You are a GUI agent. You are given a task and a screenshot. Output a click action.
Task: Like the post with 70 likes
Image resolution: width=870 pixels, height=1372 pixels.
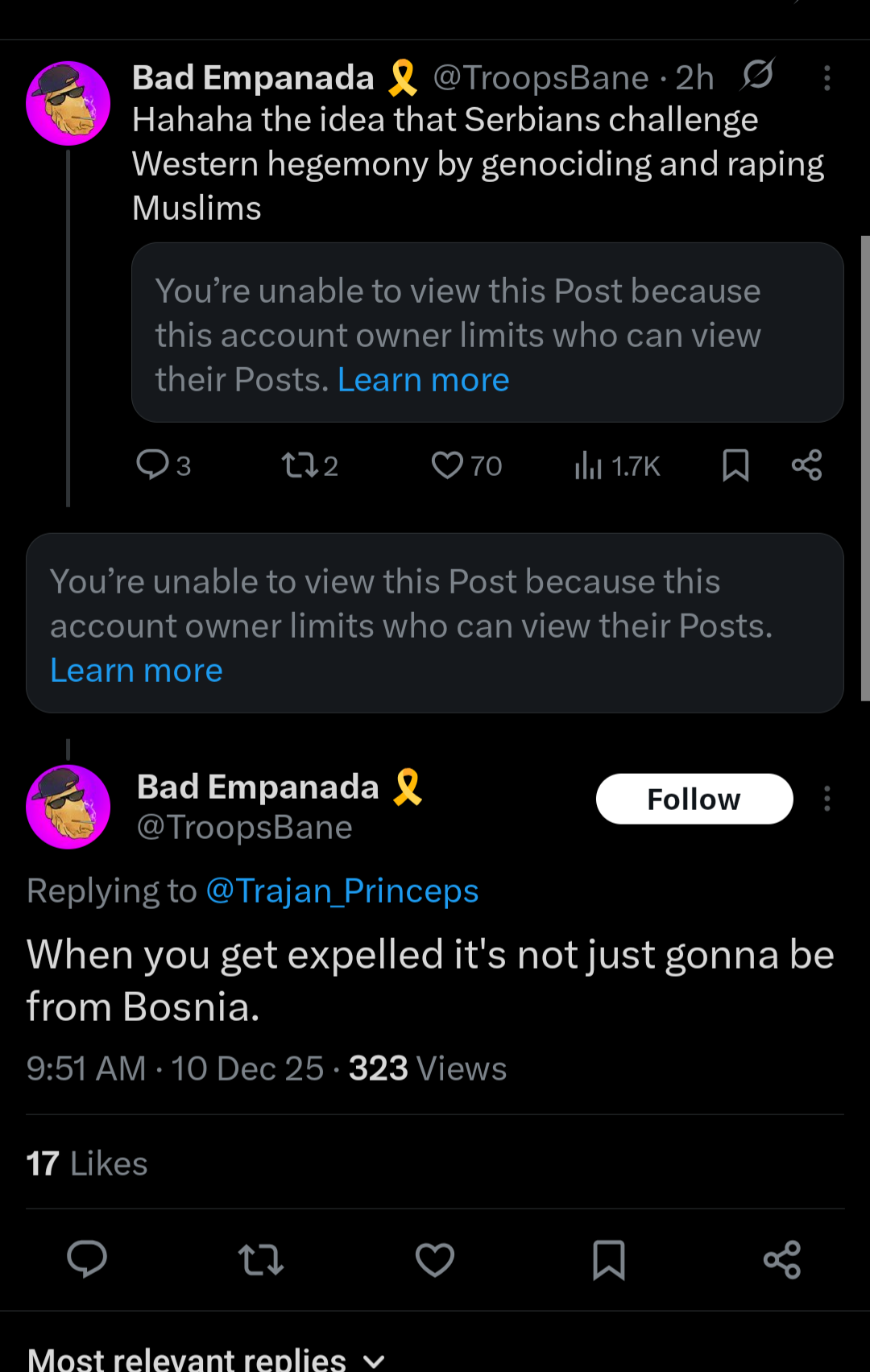(448, 465)
